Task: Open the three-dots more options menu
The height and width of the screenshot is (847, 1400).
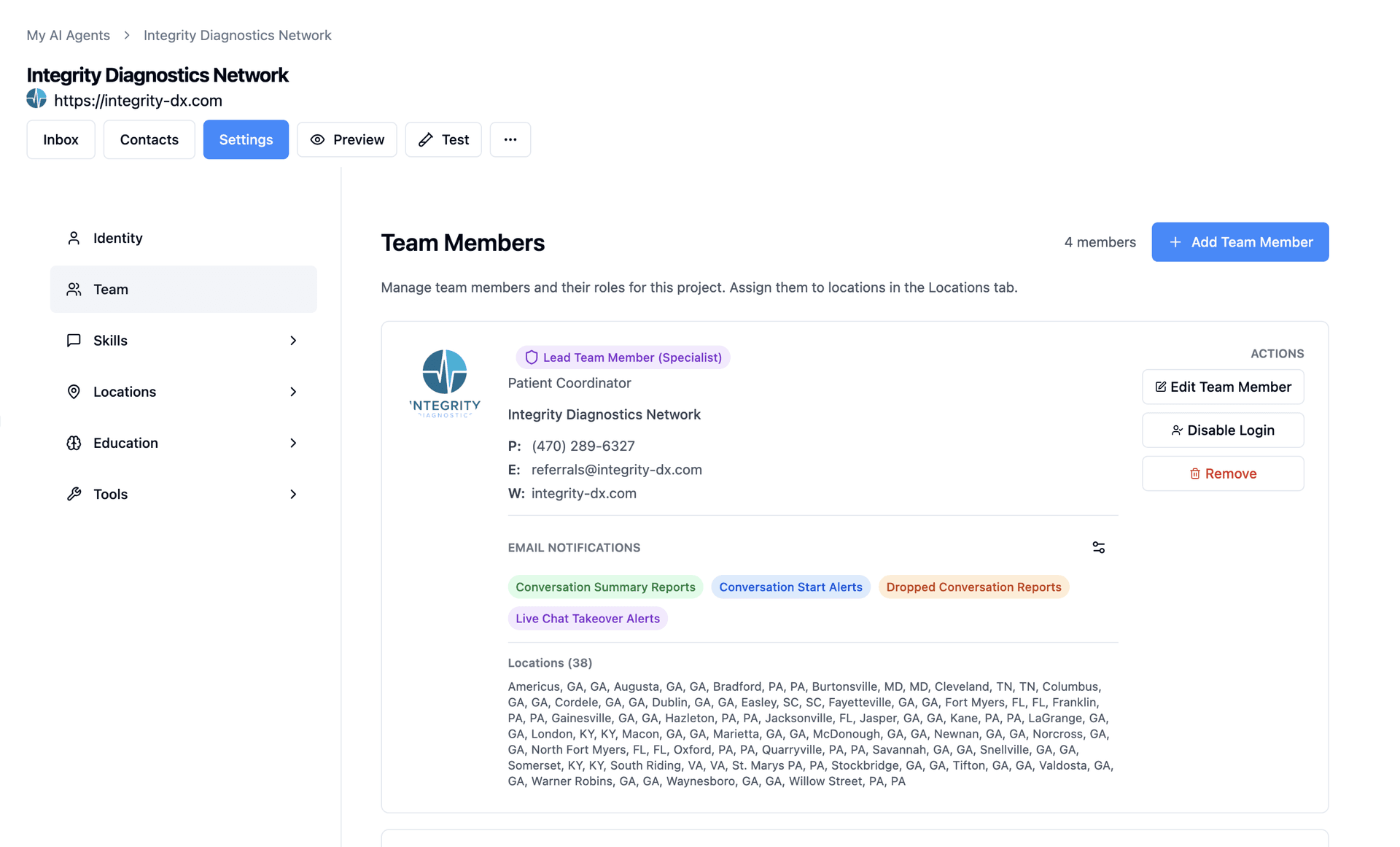Action: coord(510,139)
